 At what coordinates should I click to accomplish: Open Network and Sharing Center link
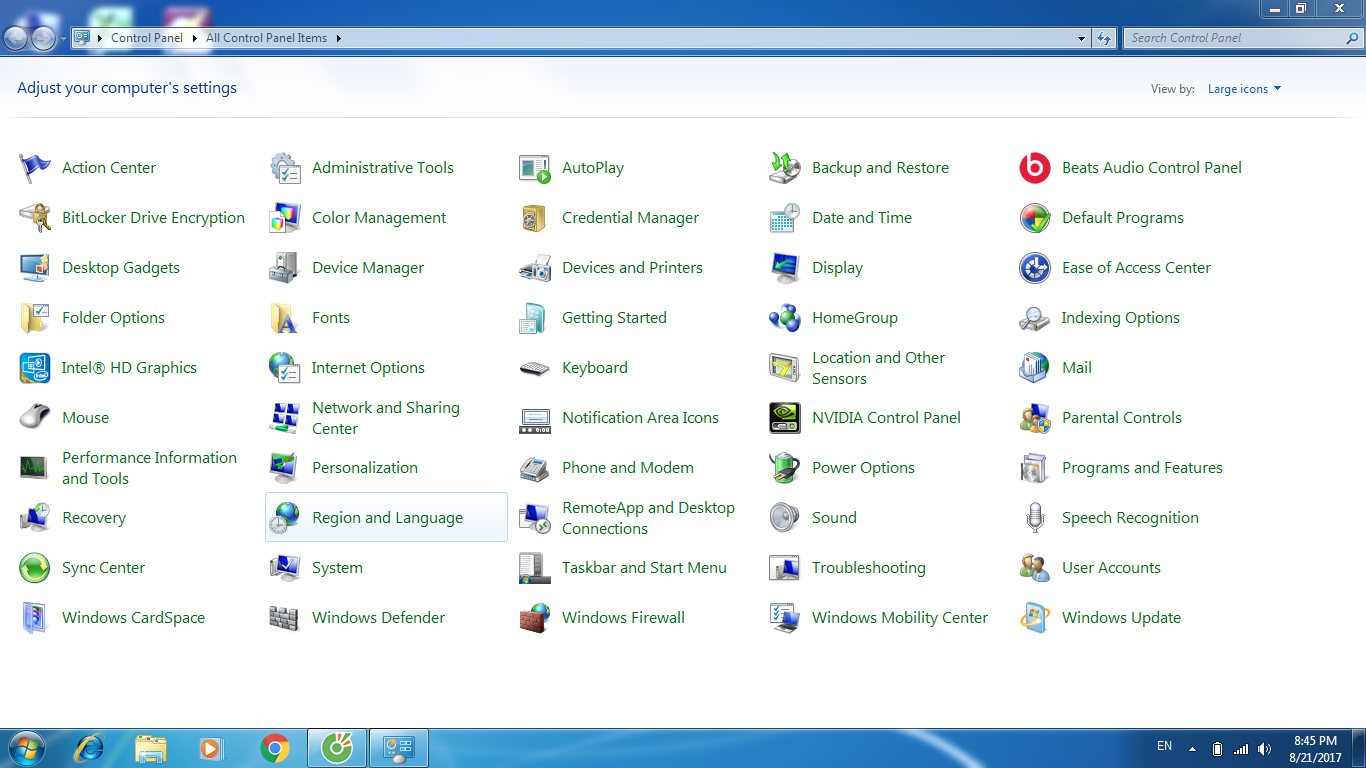pyautogui.click(x=386, y=418)
